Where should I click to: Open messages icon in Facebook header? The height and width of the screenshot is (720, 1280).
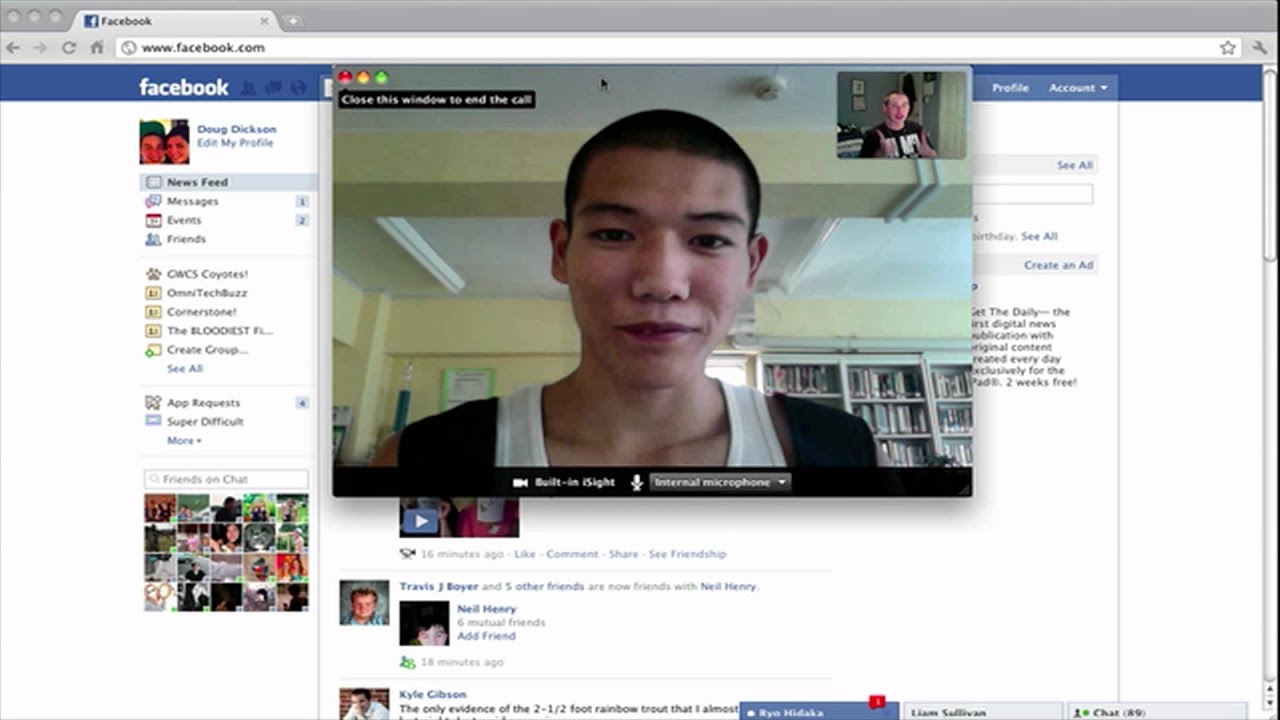tap(273, 88)
